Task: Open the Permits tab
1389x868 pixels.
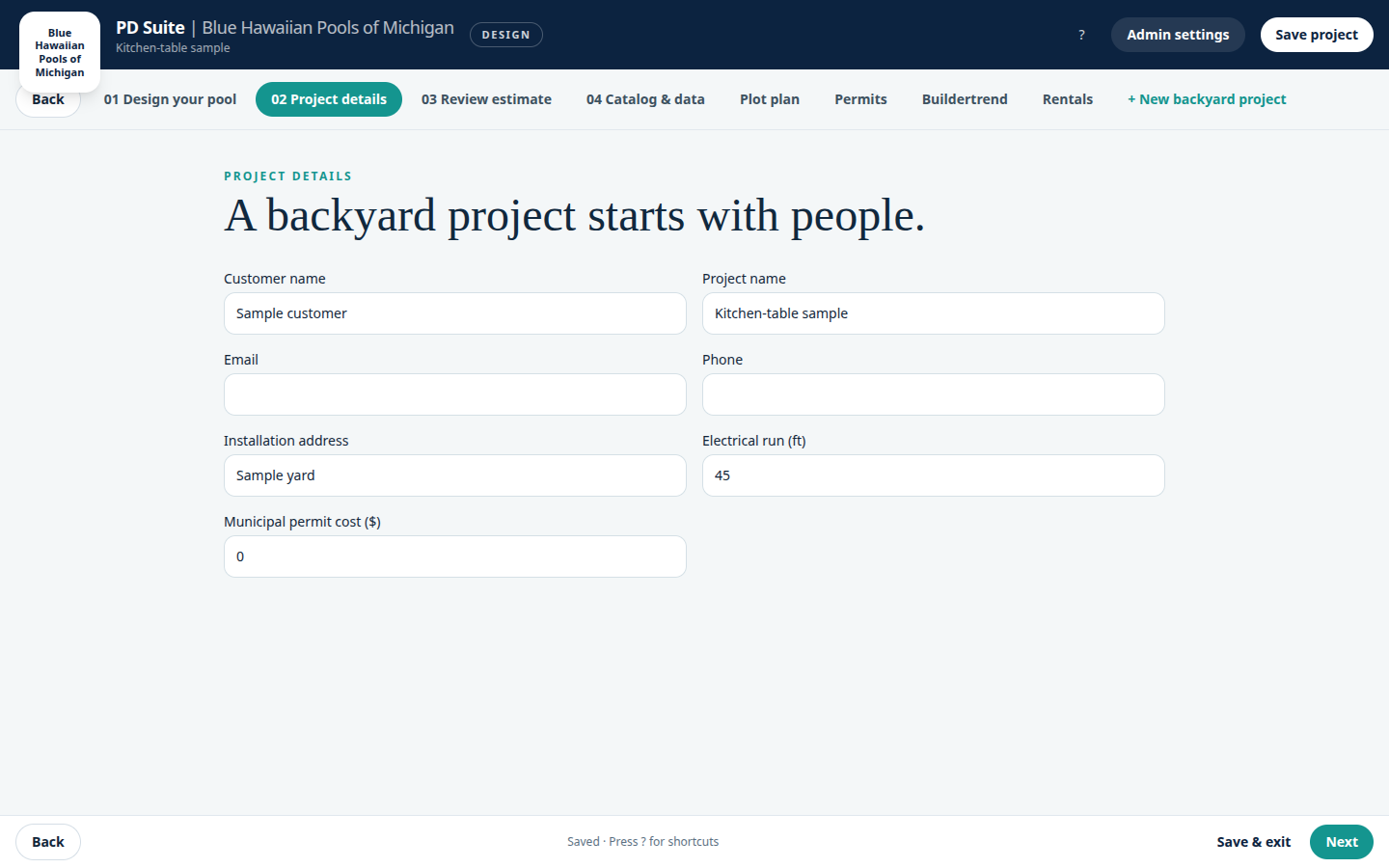Action: pos(860,99)
